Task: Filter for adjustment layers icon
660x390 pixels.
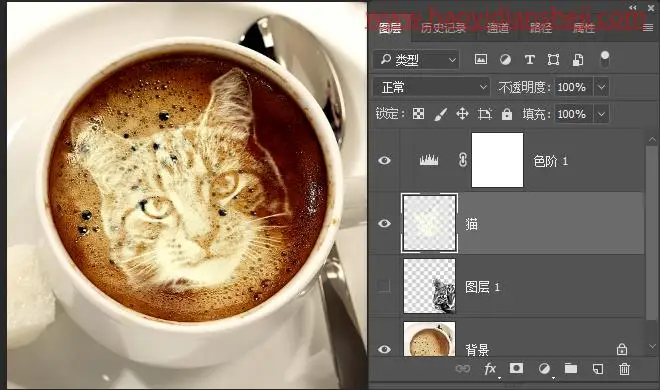Action: tap(505, 60)
